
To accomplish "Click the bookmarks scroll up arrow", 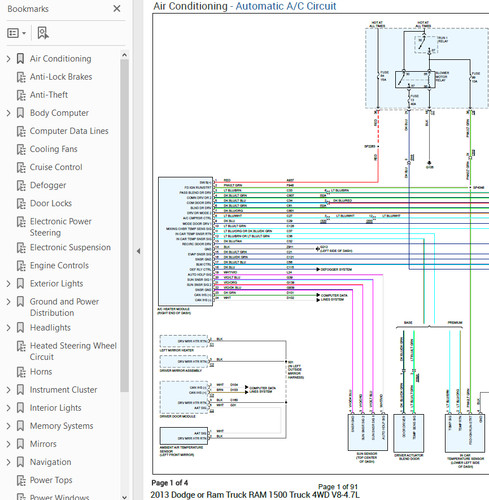I will 124,55.
